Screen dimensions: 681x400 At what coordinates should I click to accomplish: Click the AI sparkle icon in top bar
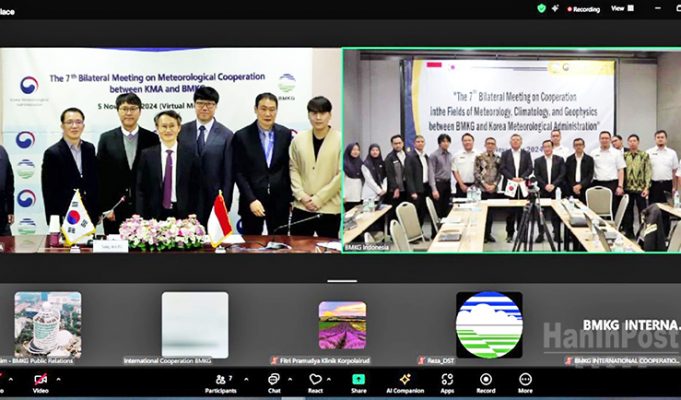[x=556, y=8]
